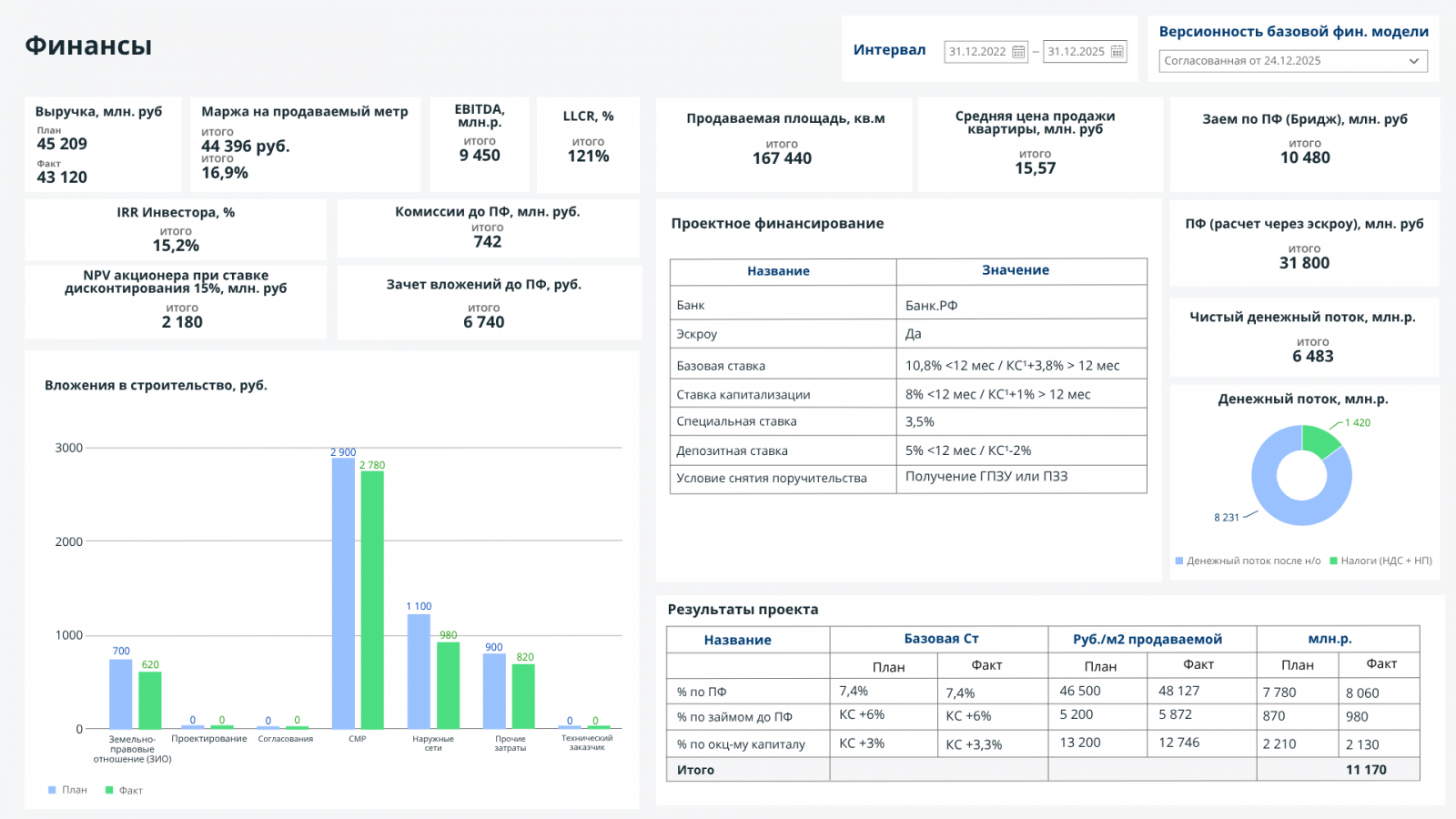The width and height of the screenshot is (1456, 819).
Task: Click the dropdown chevron of model version
Action: coord(1414,61)
